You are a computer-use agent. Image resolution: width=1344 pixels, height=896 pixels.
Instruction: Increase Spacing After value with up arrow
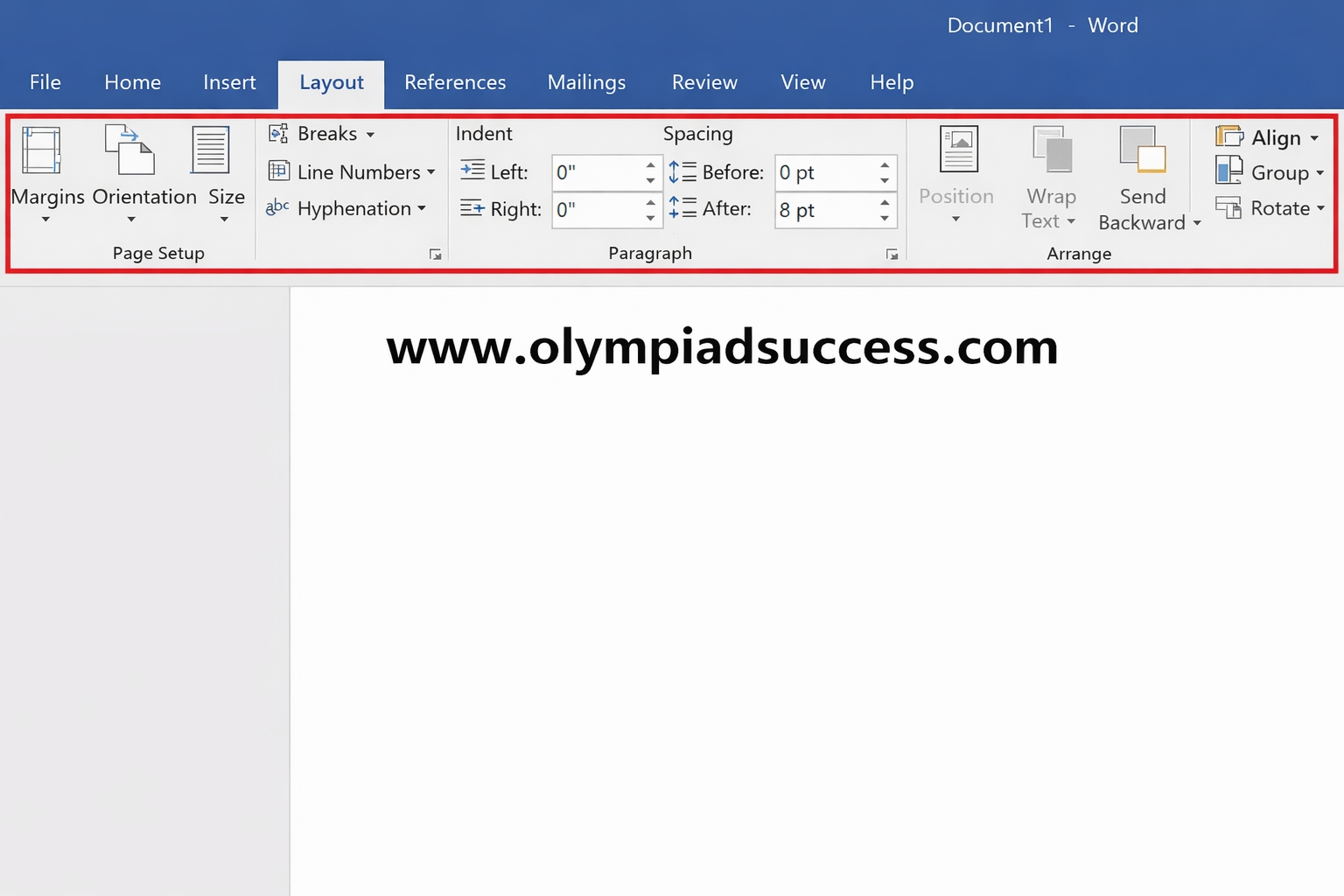click(x=885, y=203)
